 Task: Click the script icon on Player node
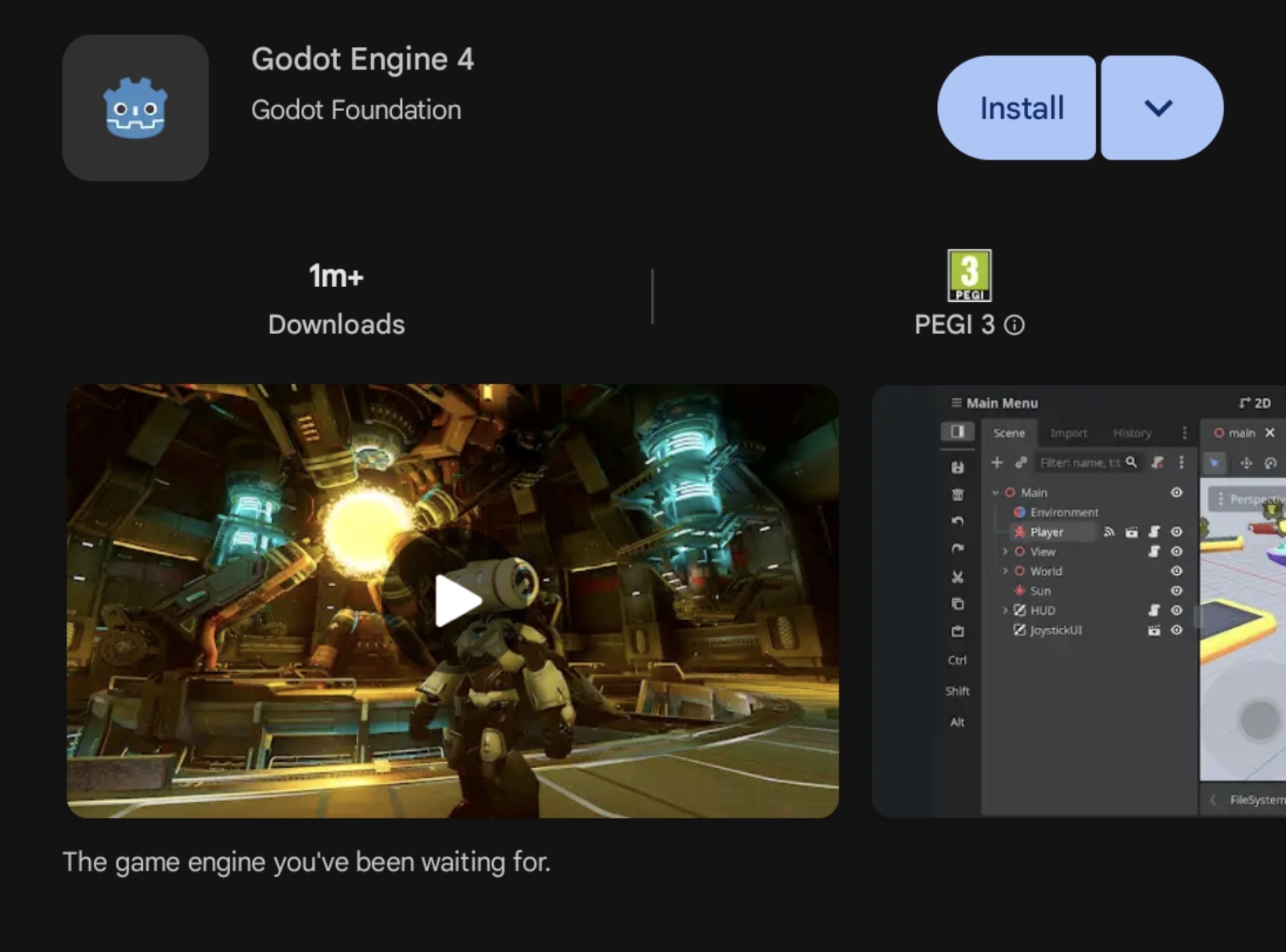point(1154,532)
